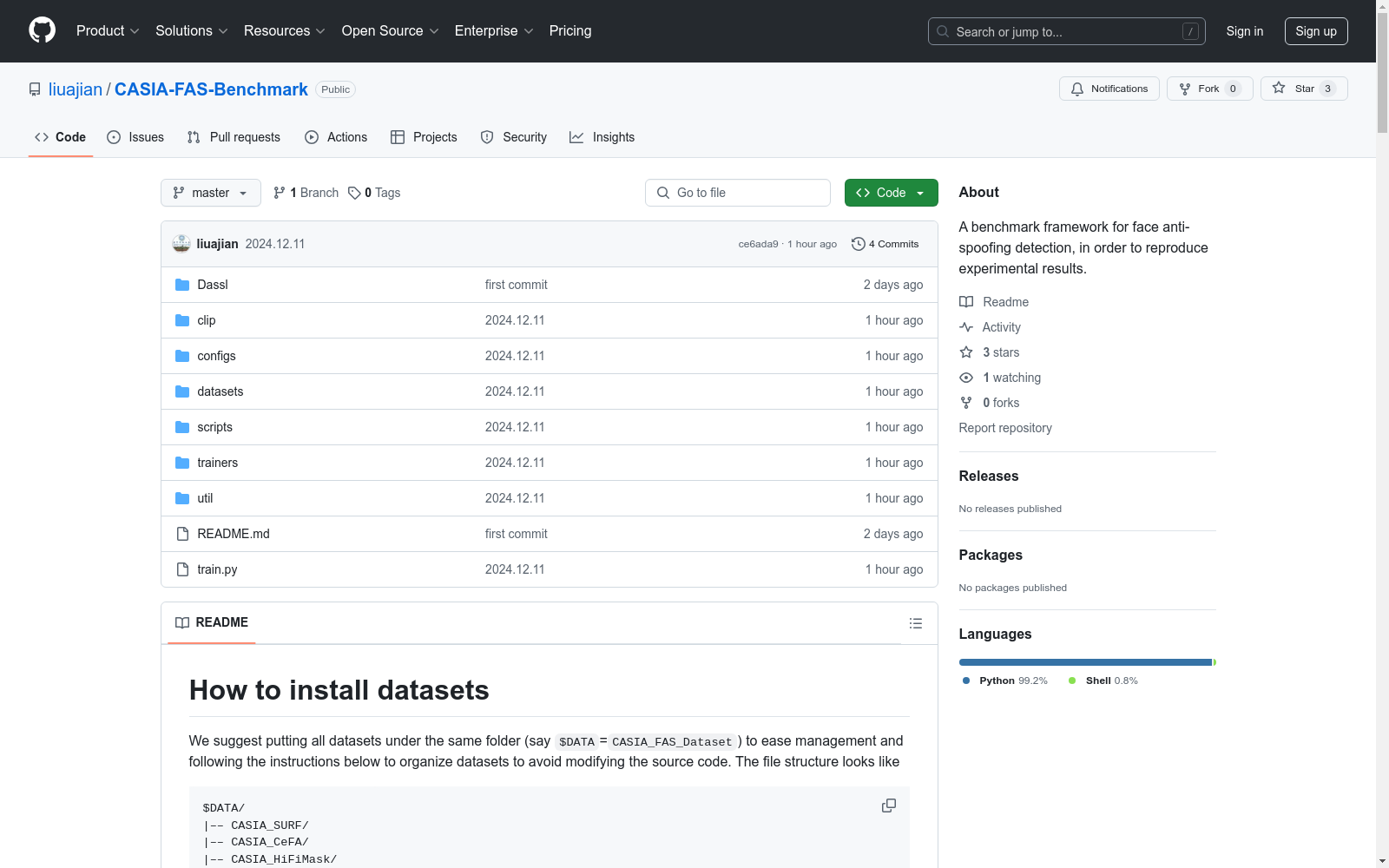Focus the Search or jump to field
Image resolution: width=1389 pixels, height=868 pixels.
point(1067,31)
